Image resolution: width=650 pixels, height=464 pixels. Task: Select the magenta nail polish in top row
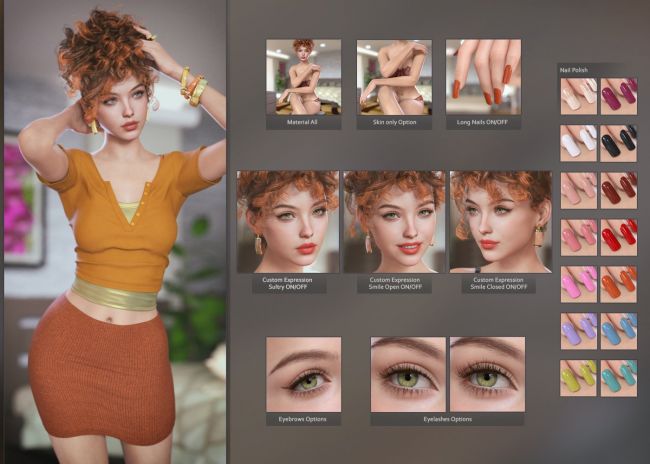(619, 96)
